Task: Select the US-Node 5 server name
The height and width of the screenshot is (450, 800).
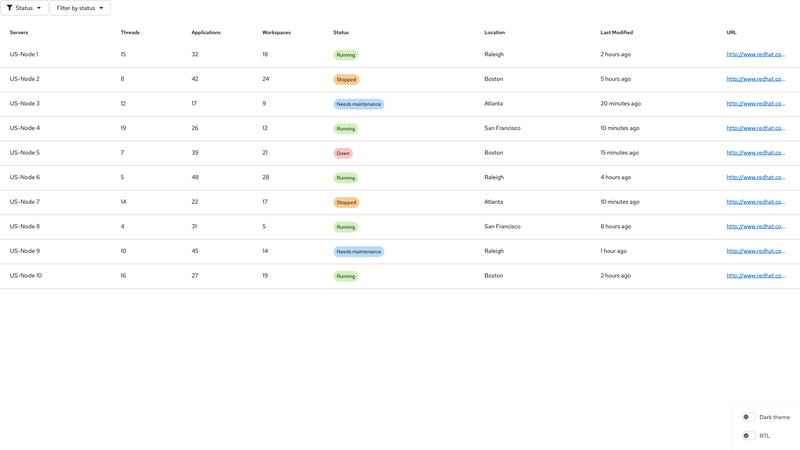Action: coord(24,153)
